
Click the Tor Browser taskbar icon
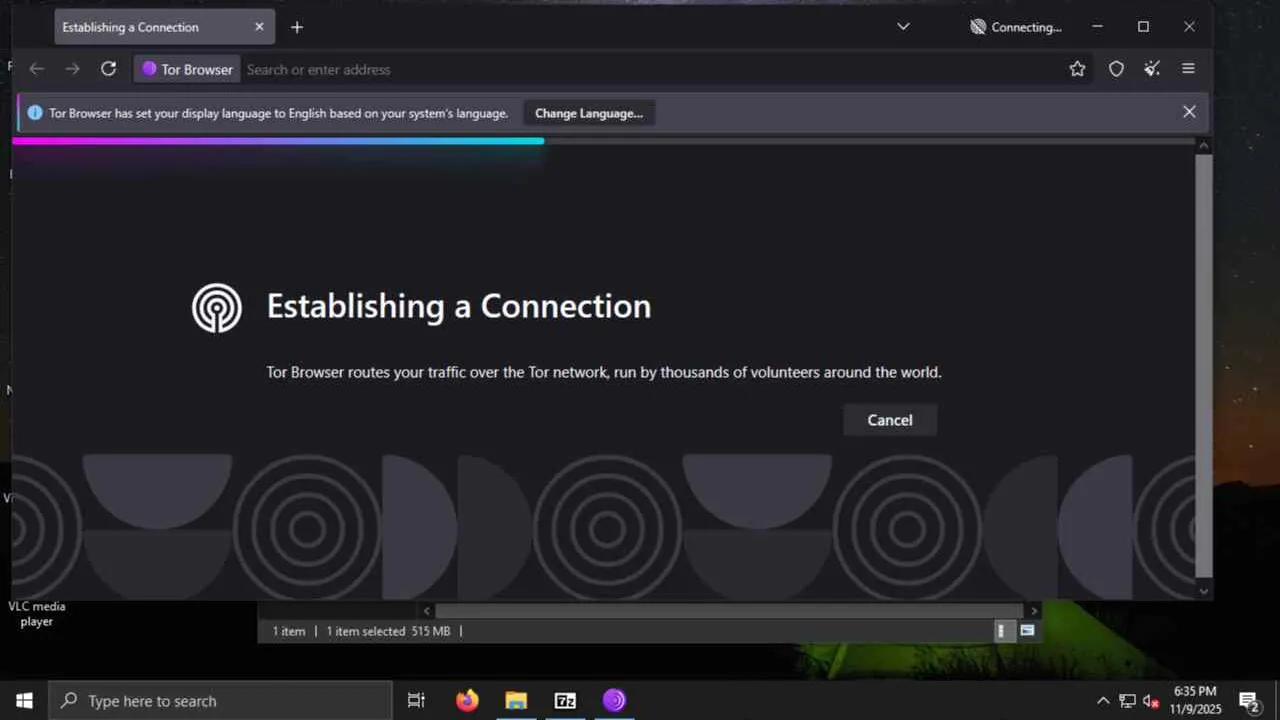point(614,701)
